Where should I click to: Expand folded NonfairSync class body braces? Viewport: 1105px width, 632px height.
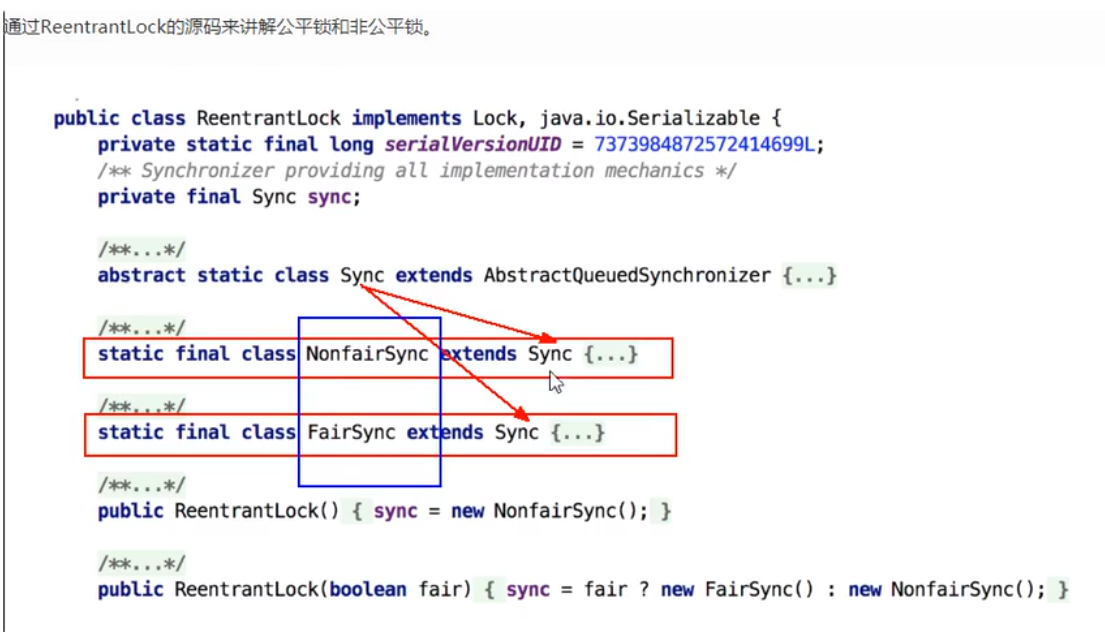click(611, 354)
